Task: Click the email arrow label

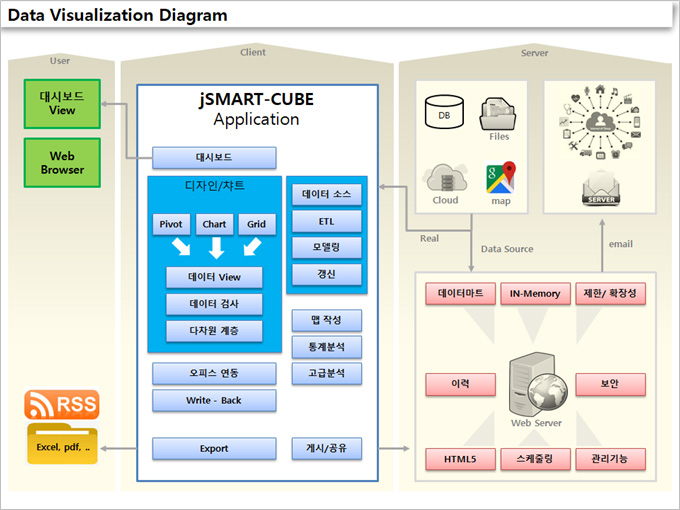Action: (x=621, y=244)
